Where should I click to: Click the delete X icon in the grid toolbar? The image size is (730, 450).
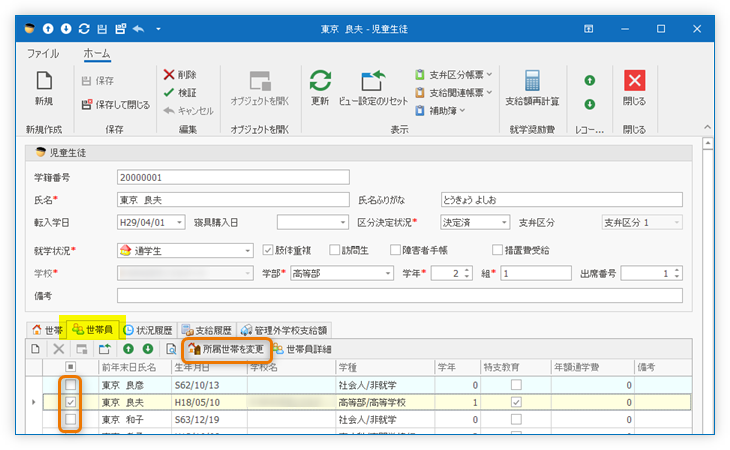coord(59,349)
